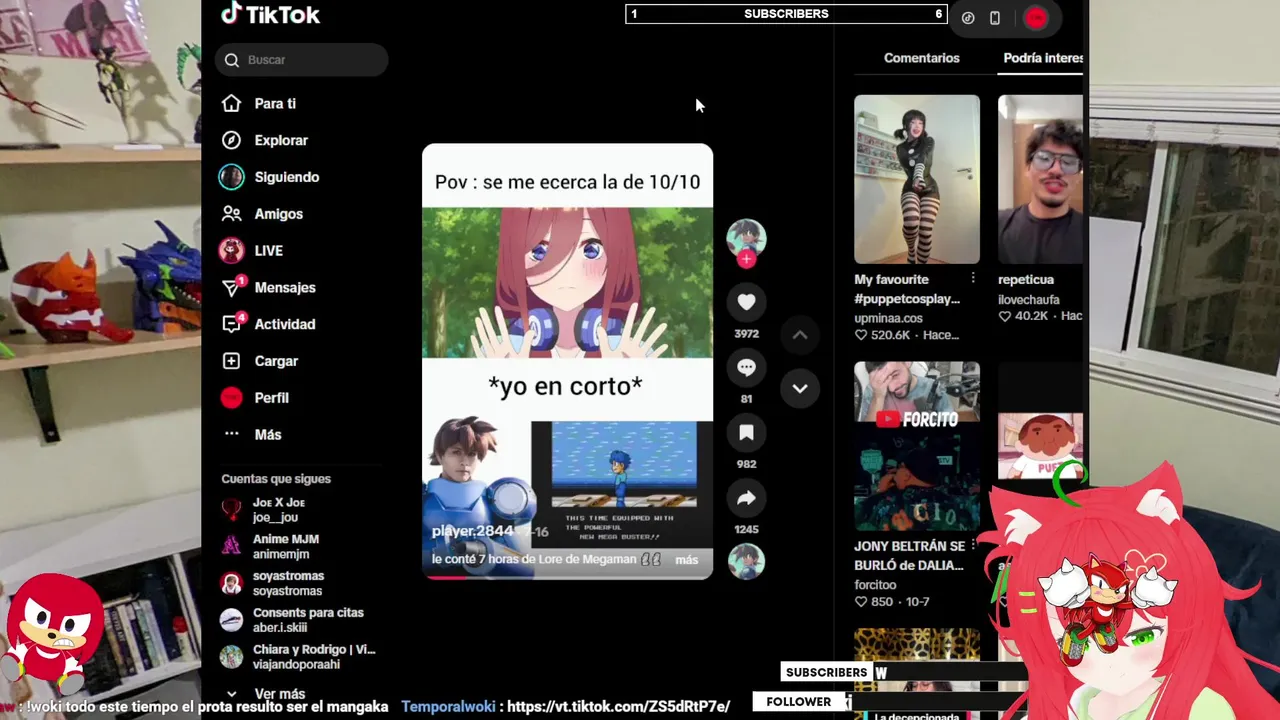Click the Cuentas que sigues heading
Viewport: 1280px width, 720px height.
pos(276,479)
